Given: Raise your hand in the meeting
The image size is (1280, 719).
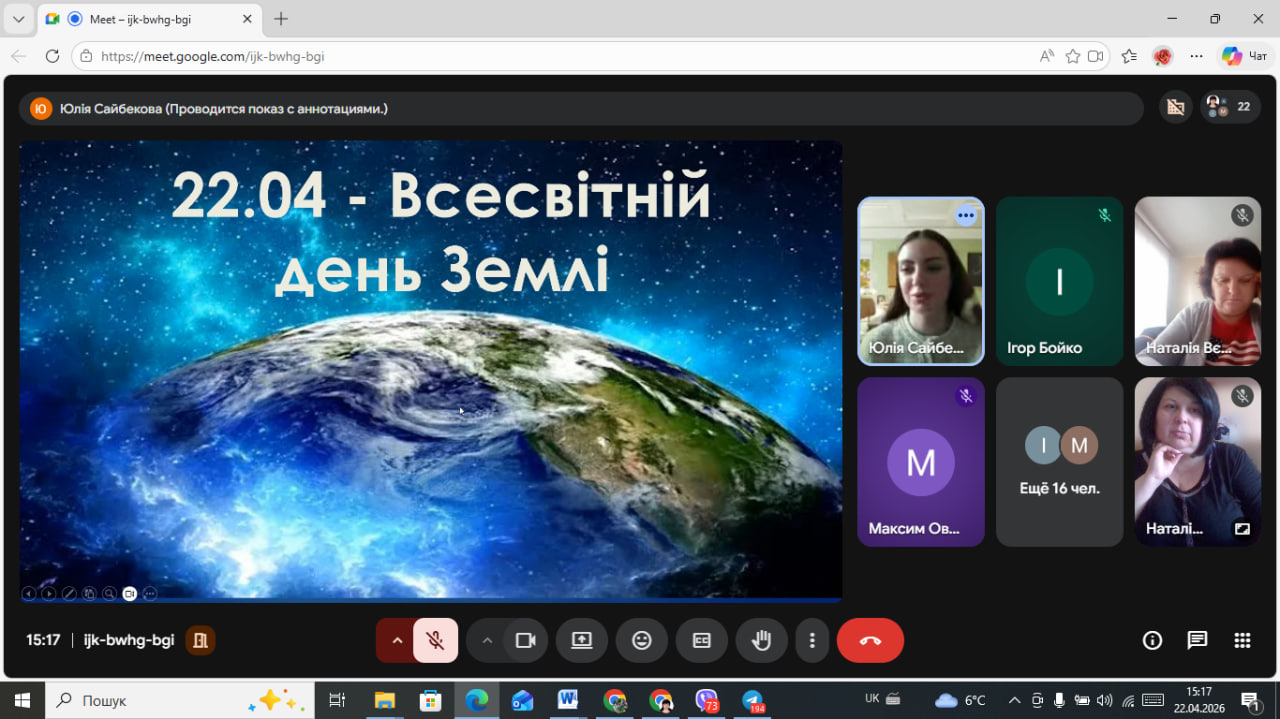Looking at the screenshot, I should coord(761,641).
